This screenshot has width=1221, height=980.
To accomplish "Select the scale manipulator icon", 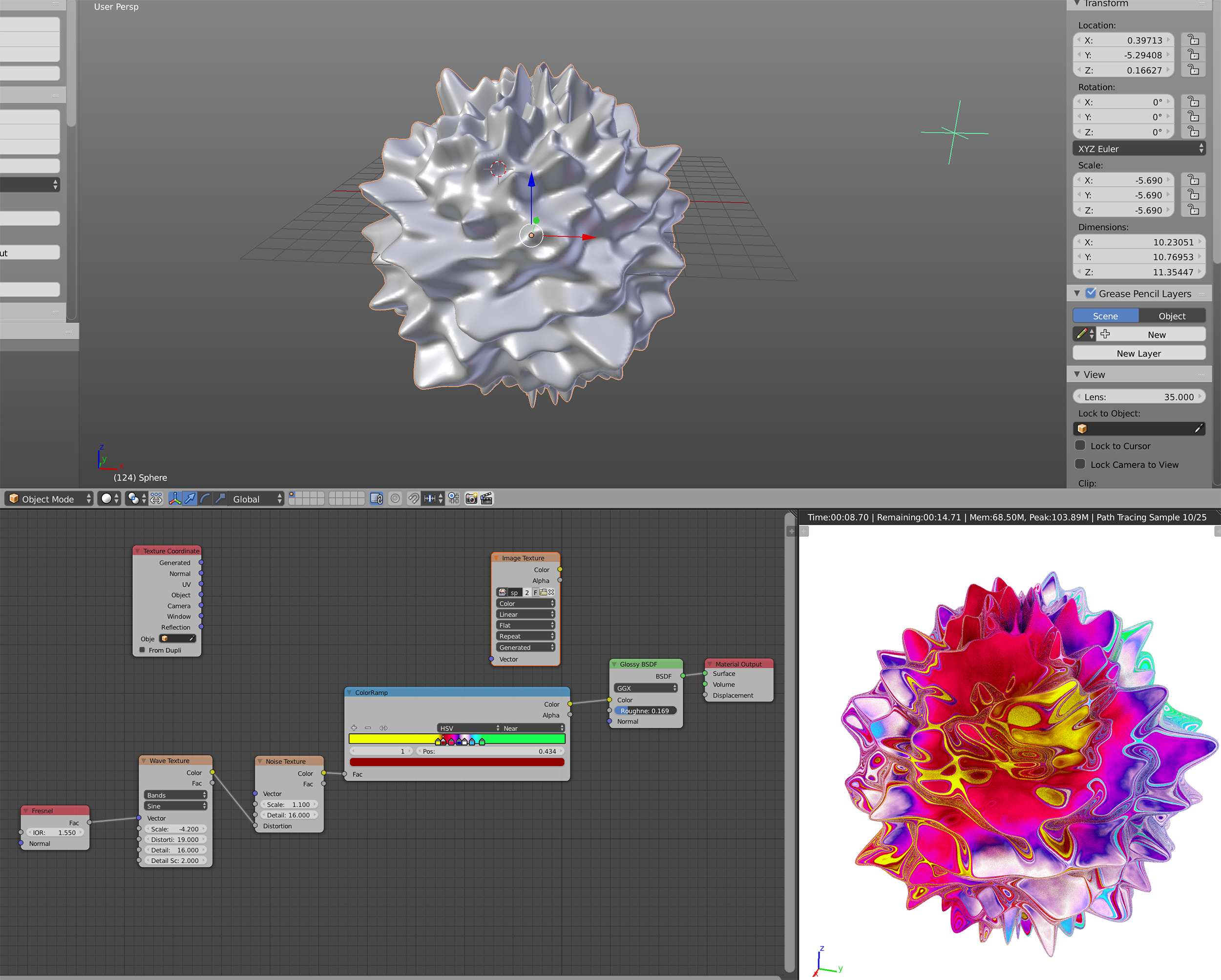I will point(220,498).
